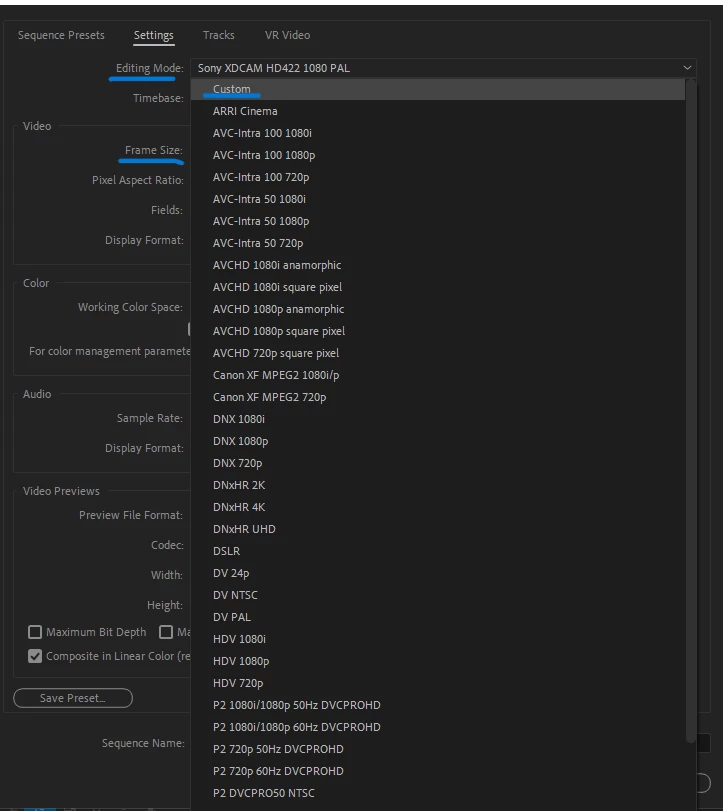Go to the Tracks tab
This screenshot has height=811, width=723.
pyautogui.click(x=219, y=35)
